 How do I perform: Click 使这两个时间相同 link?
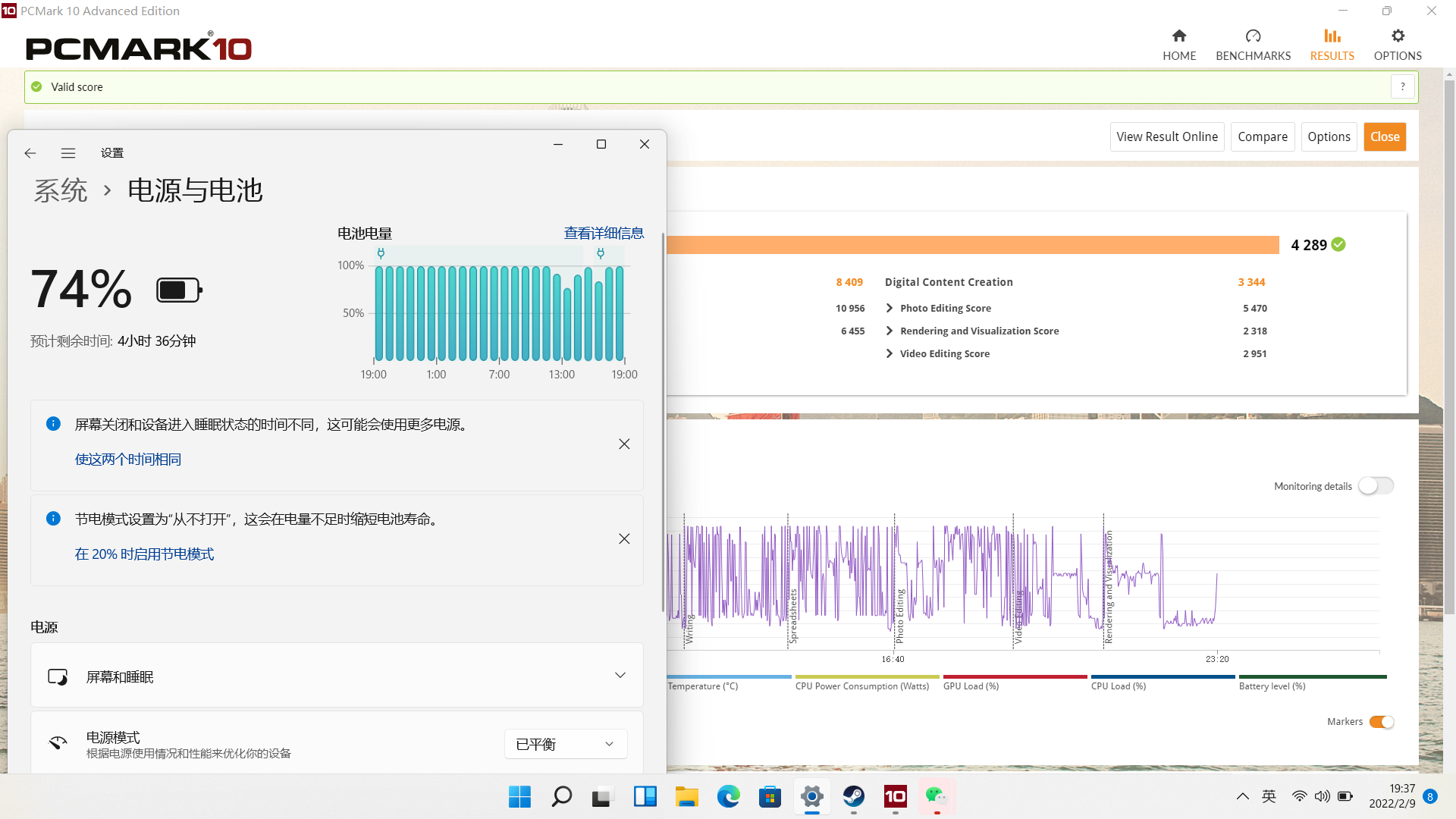pos(128,459)
